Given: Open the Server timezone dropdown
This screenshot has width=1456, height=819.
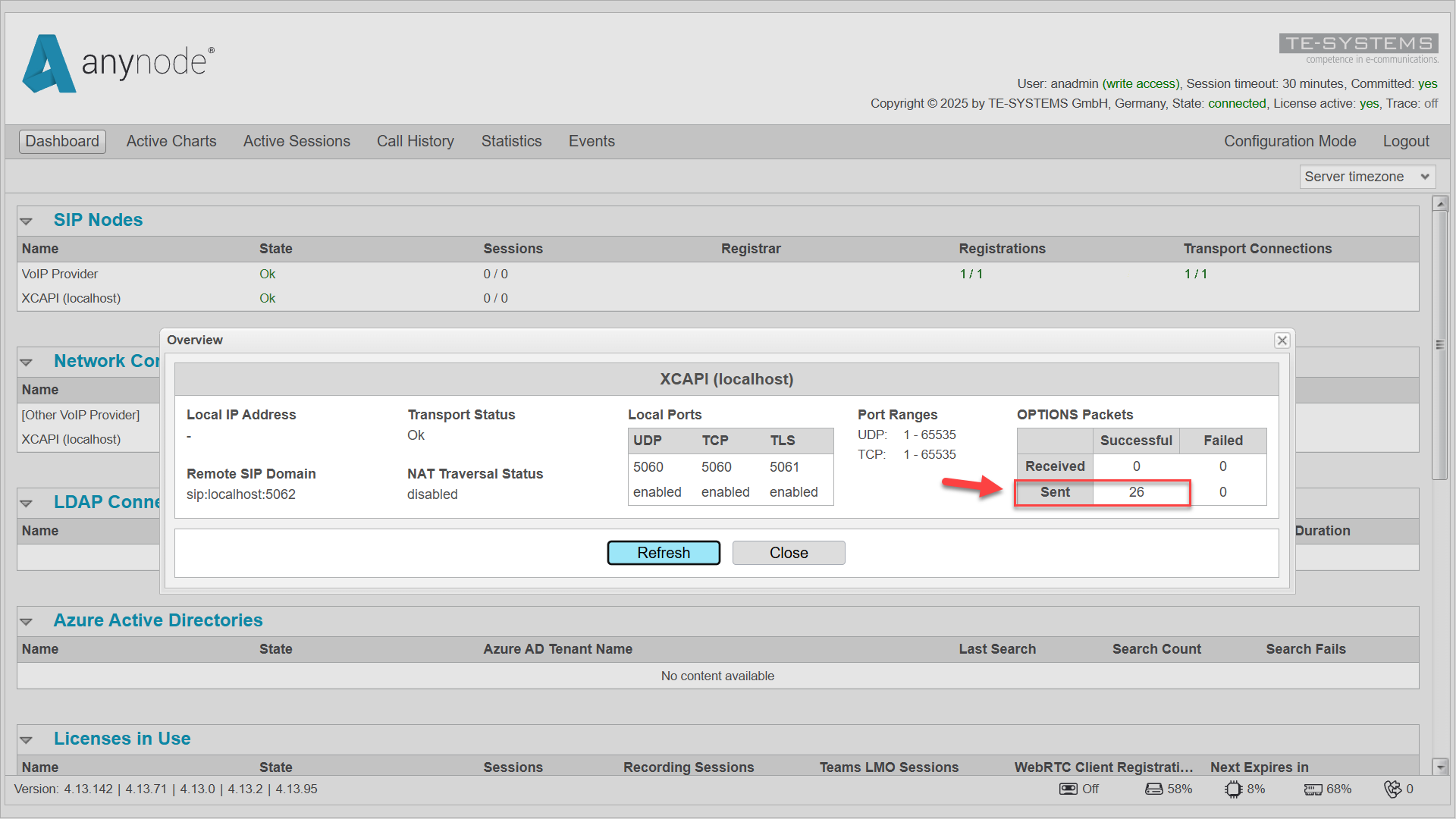Looking at the screenshot, I should click(x=1367, y=177).
